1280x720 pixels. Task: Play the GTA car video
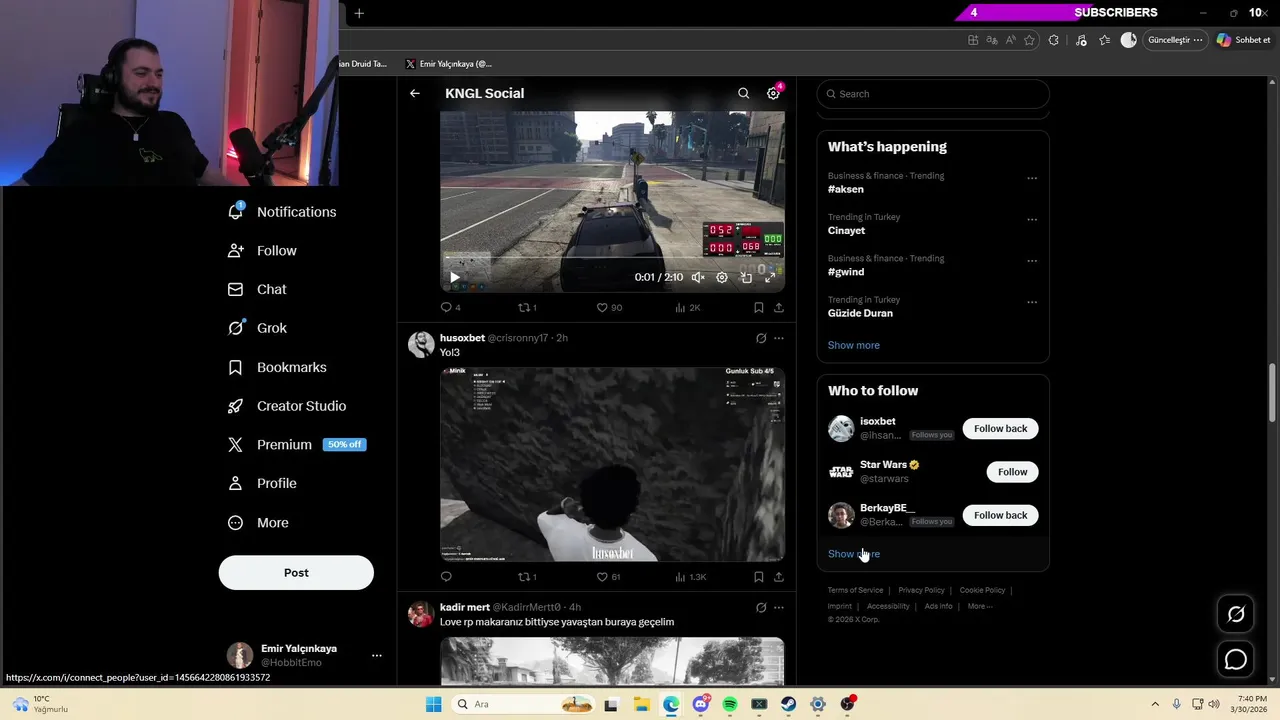click(x=454, y=277)
